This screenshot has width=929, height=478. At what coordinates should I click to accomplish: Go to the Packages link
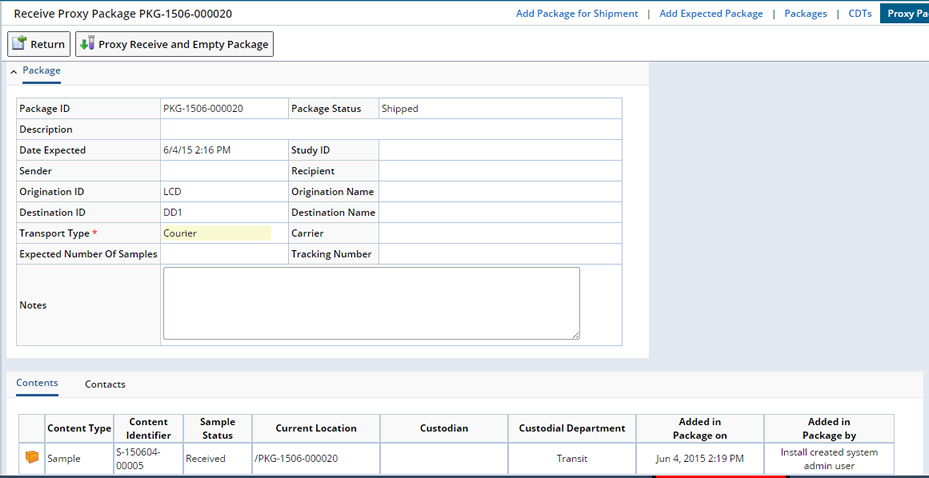806,14
